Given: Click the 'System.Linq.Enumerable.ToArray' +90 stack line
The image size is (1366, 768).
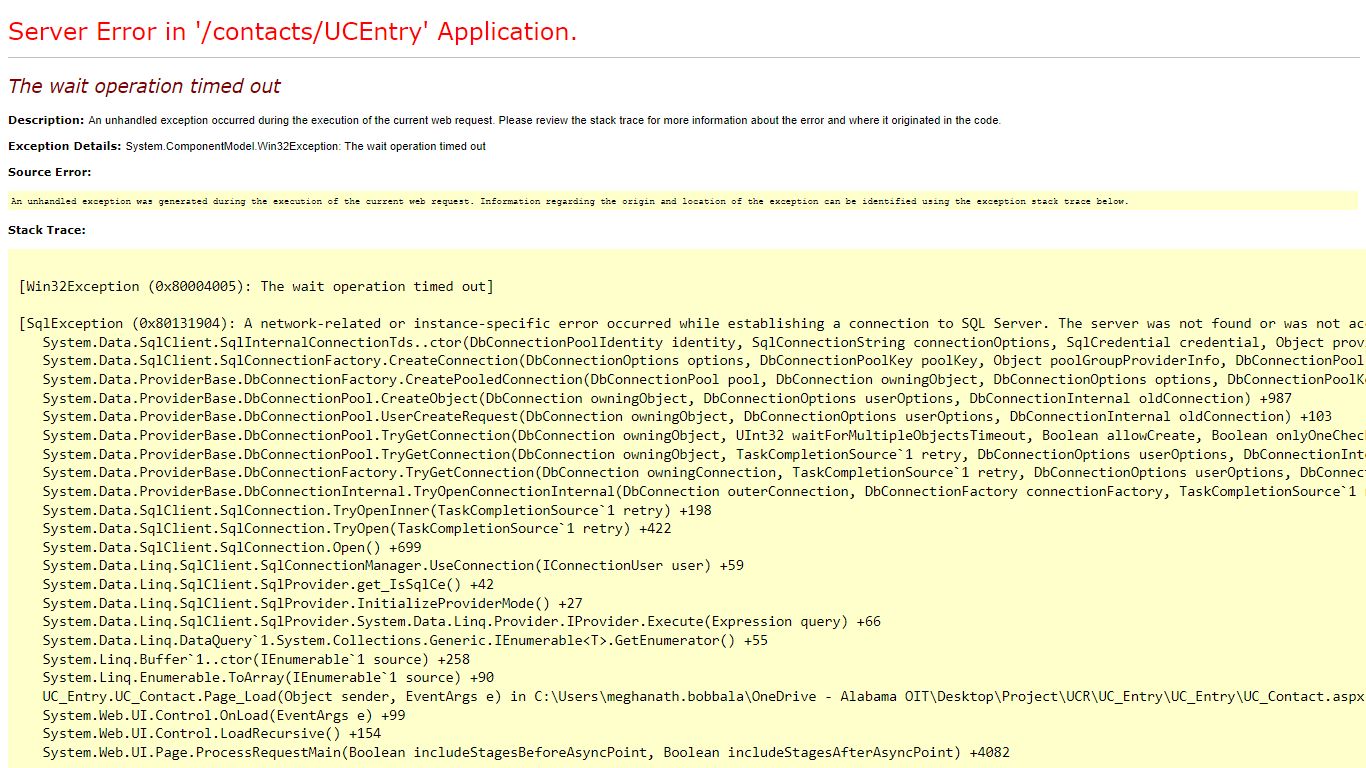Looking at the screenshot, I should click(x=268, y=678).
